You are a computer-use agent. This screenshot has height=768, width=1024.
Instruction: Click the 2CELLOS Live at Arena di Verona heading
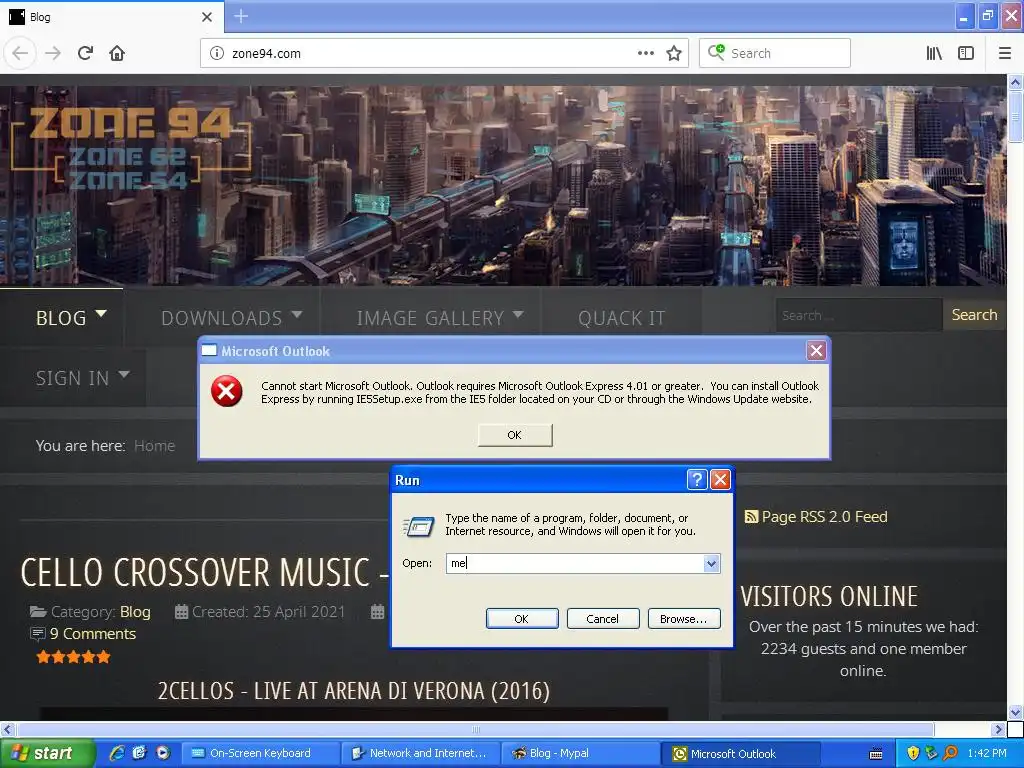353,691
